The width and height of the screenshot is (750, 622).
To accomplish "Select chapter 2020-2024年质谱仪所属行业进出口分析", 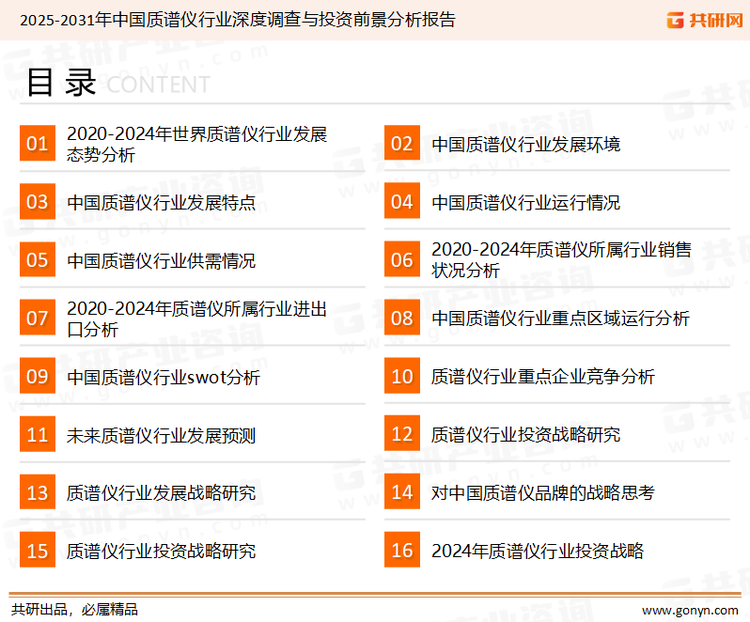I will [197, 319].
